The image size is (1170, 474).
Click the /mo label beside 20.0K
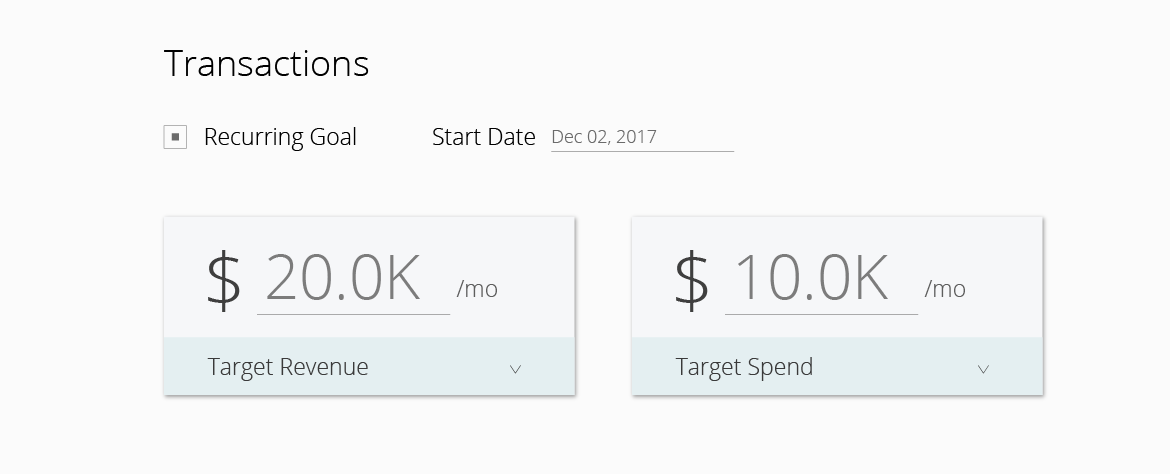(477, 289)
